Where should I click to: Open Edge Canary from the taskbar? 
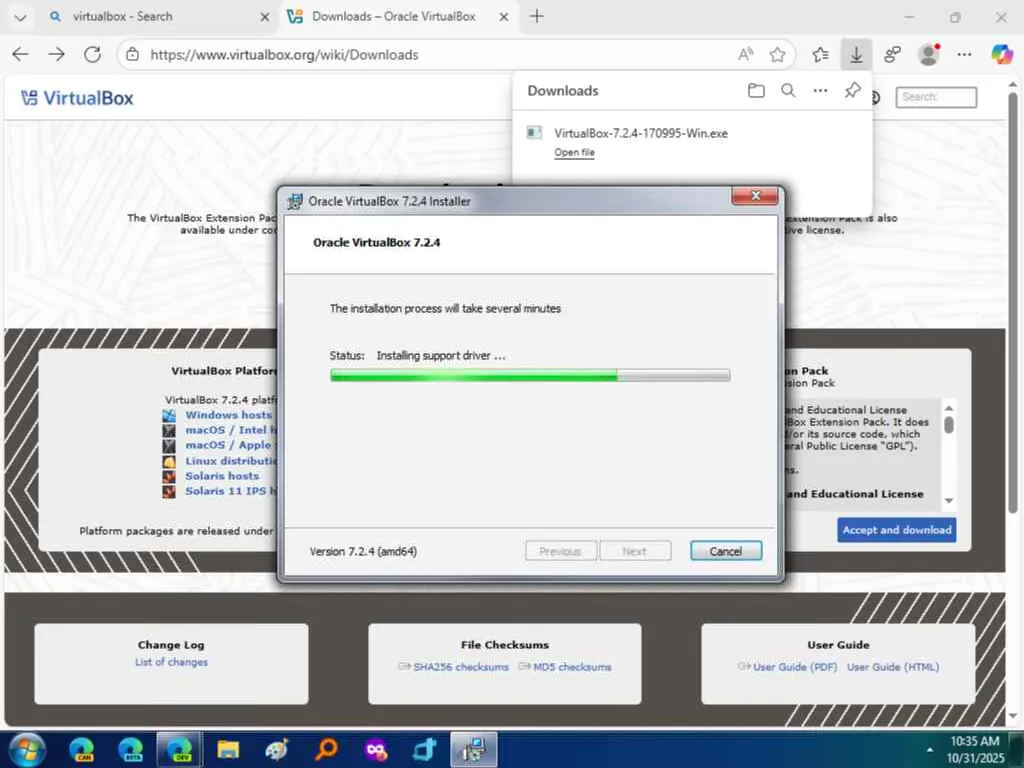82,750
